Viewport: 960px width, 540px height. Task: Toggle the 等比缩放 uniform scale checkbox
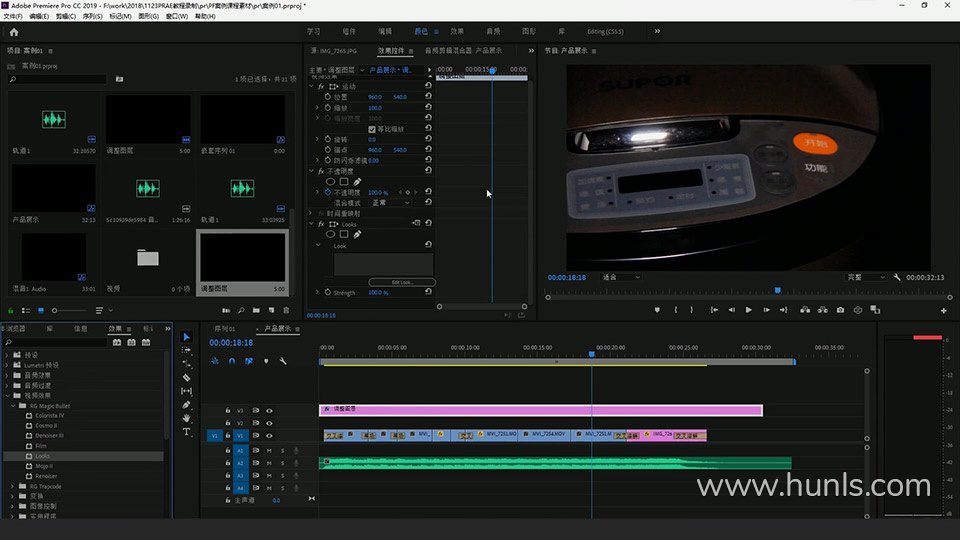pos(372,129)
